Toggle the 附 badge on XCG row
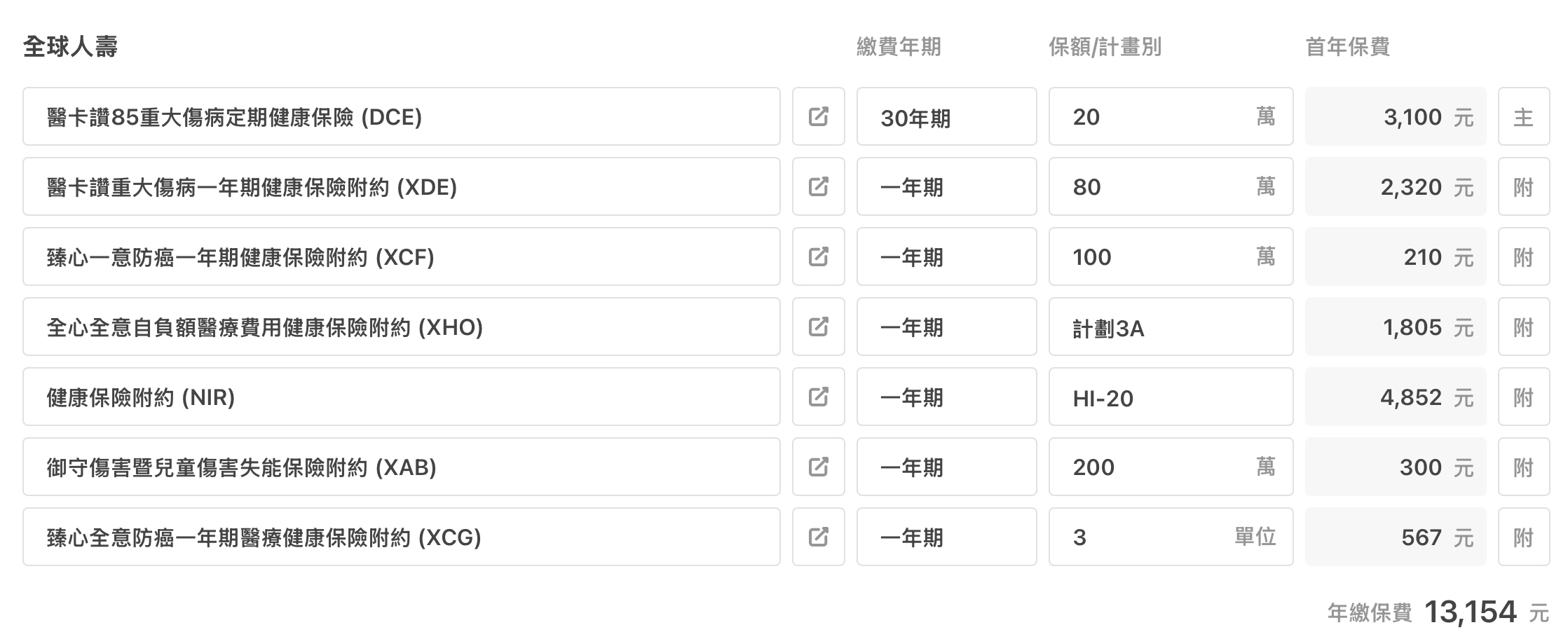This screenshot has height=639, width=1568. coord(1524,537)
